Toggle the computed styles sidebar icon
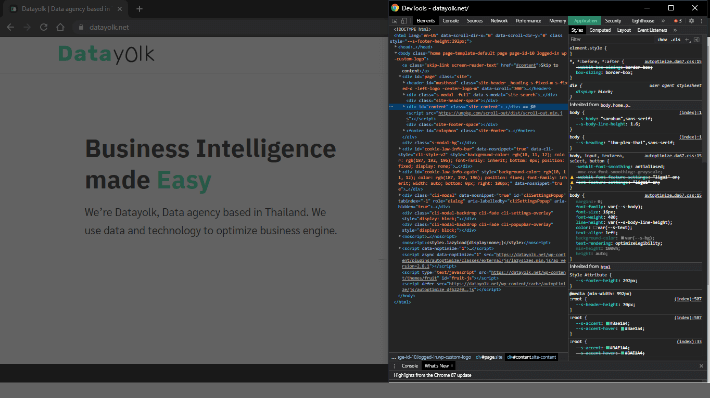Image resolution: width=710 pixels, height=398 pixels. click(x=697, y=40)
